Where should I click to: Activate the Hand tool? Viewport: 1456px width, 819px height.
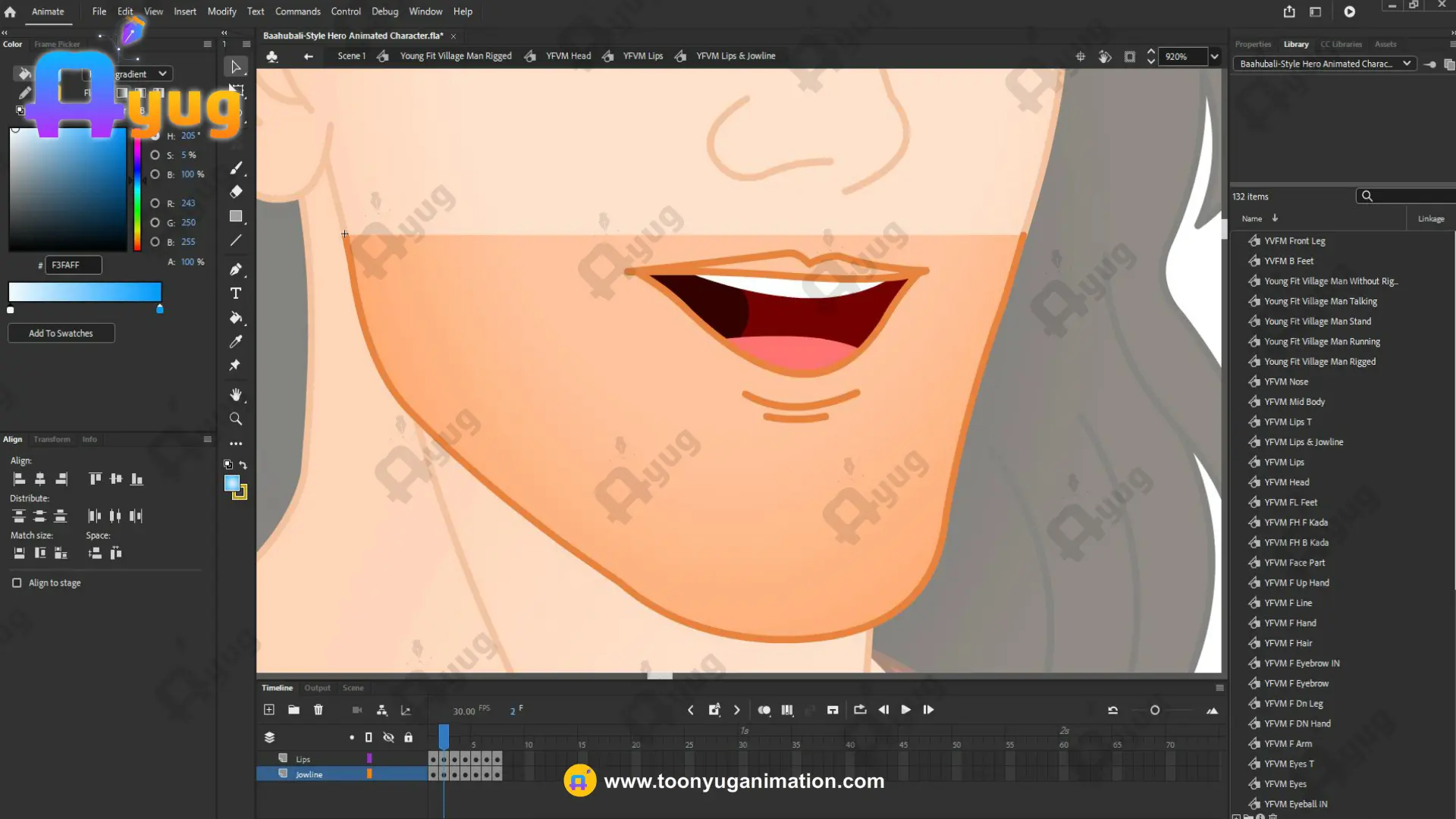tap(236, 394)
